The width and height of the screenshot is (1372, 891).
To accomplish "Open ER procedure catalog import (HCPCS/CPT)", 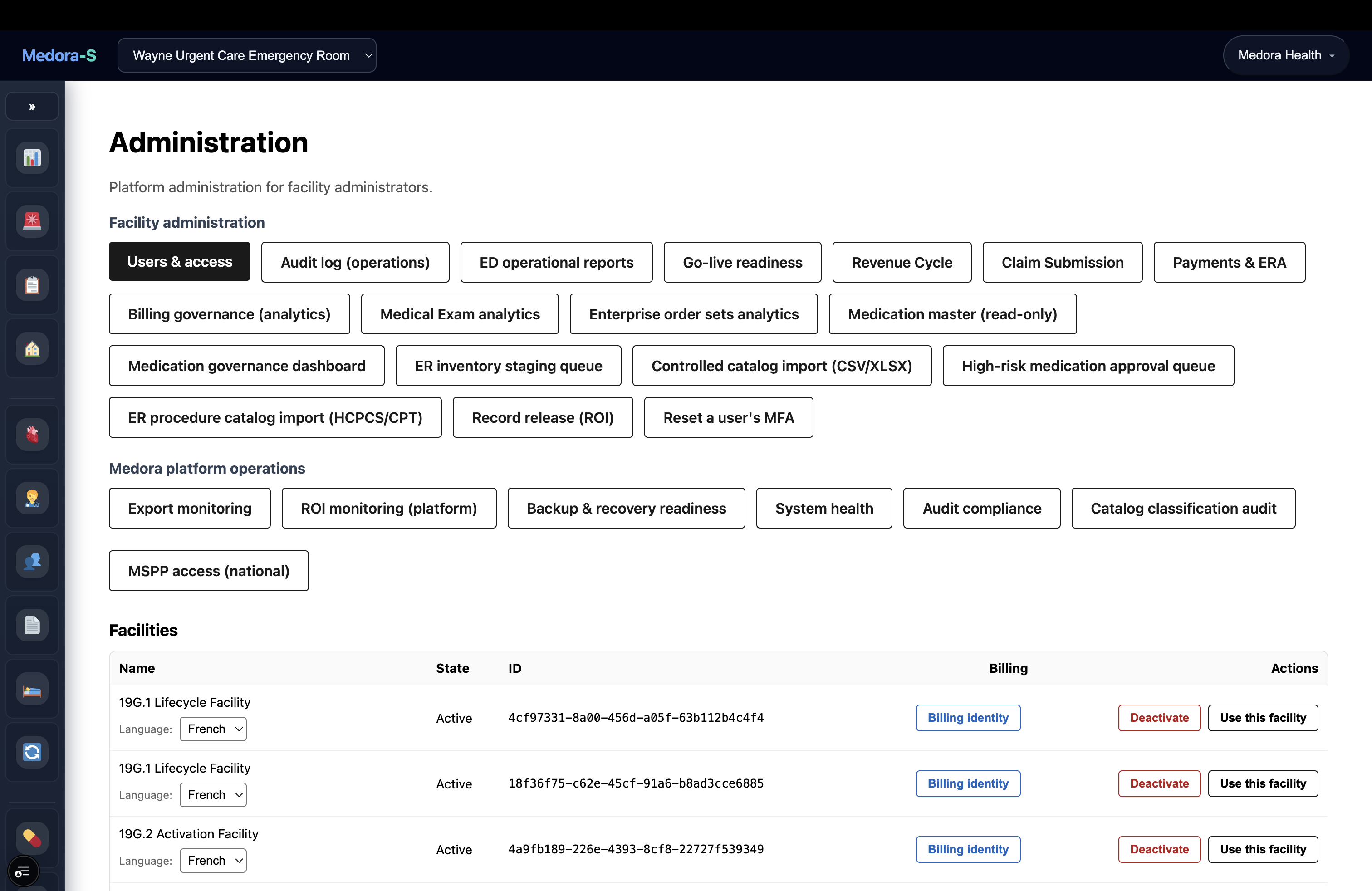I will [x=275, y=417].
